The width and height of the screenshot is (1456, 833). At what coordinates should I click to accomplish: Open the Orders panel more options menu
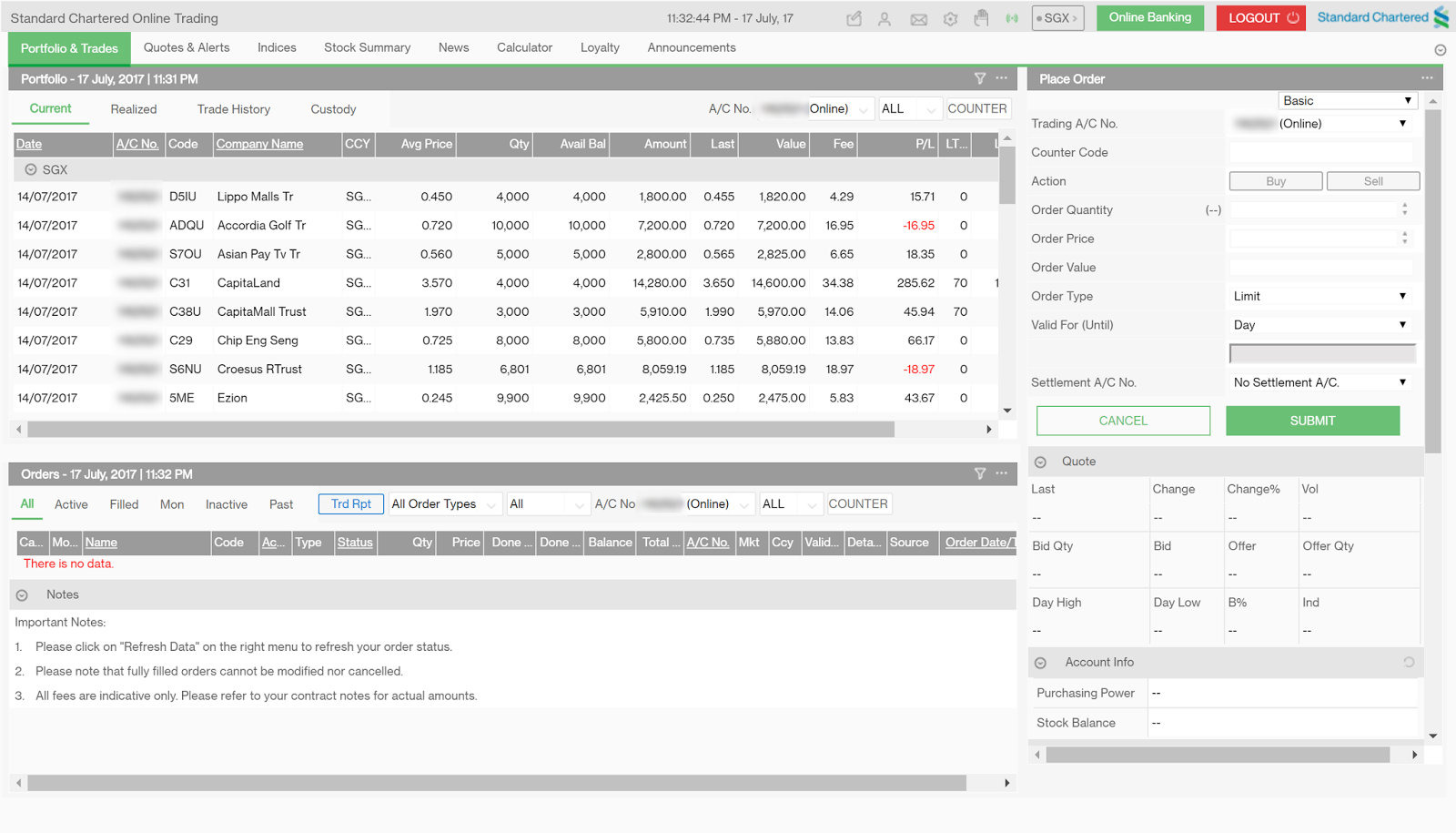point(1001,473)
